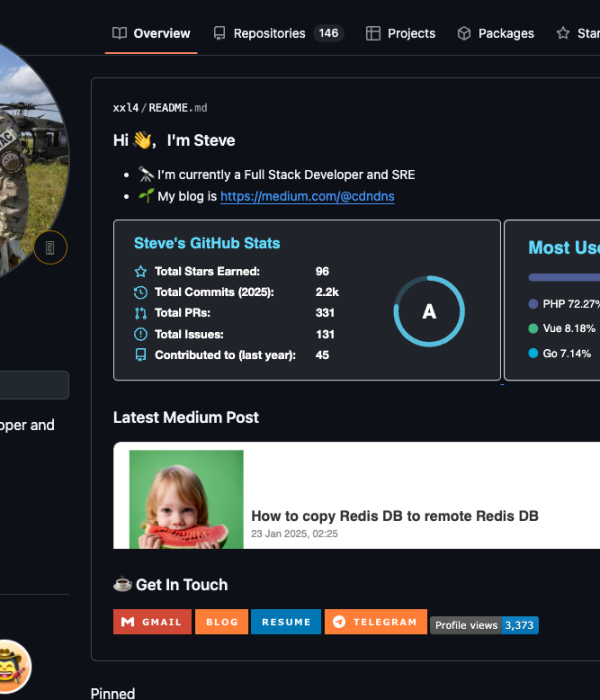Click the Contributed to repository icon
The image size is (600, 700).
coord(140,355)
